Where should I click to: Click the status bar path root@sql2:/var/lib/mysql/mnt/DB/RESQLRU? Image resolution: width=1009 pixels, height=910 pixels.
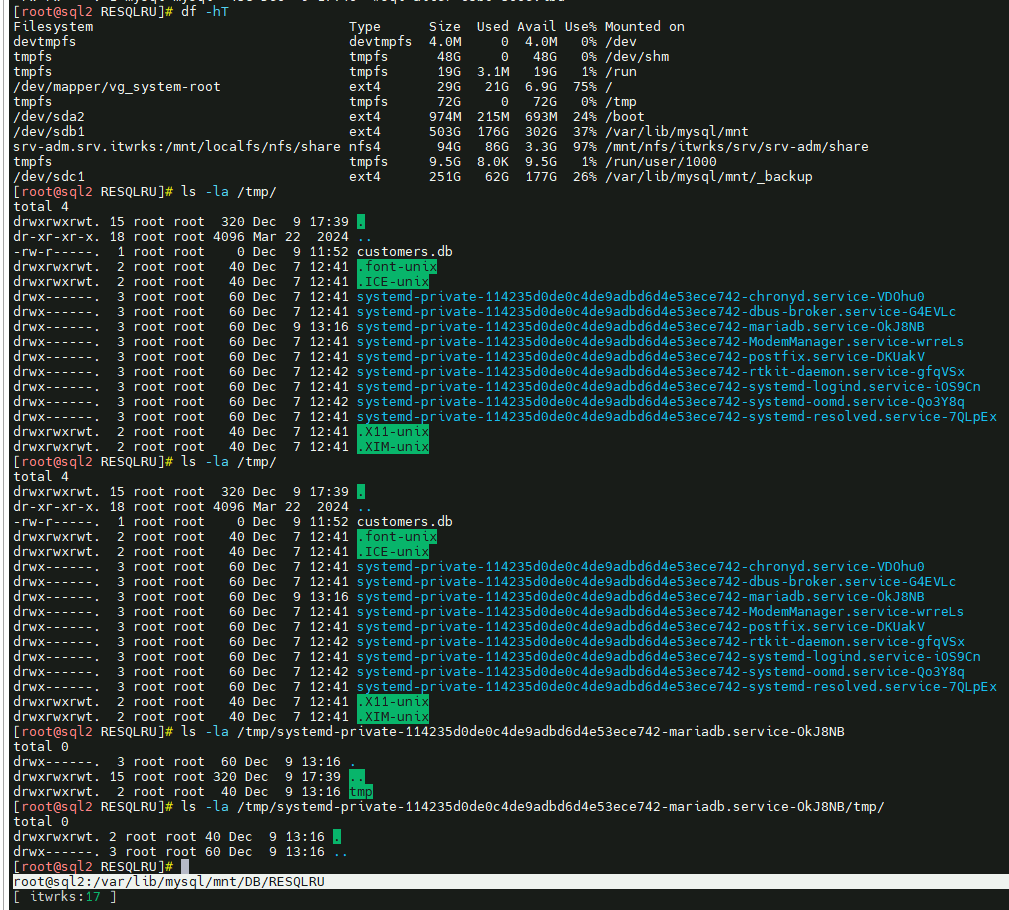(x=169, y=882)
